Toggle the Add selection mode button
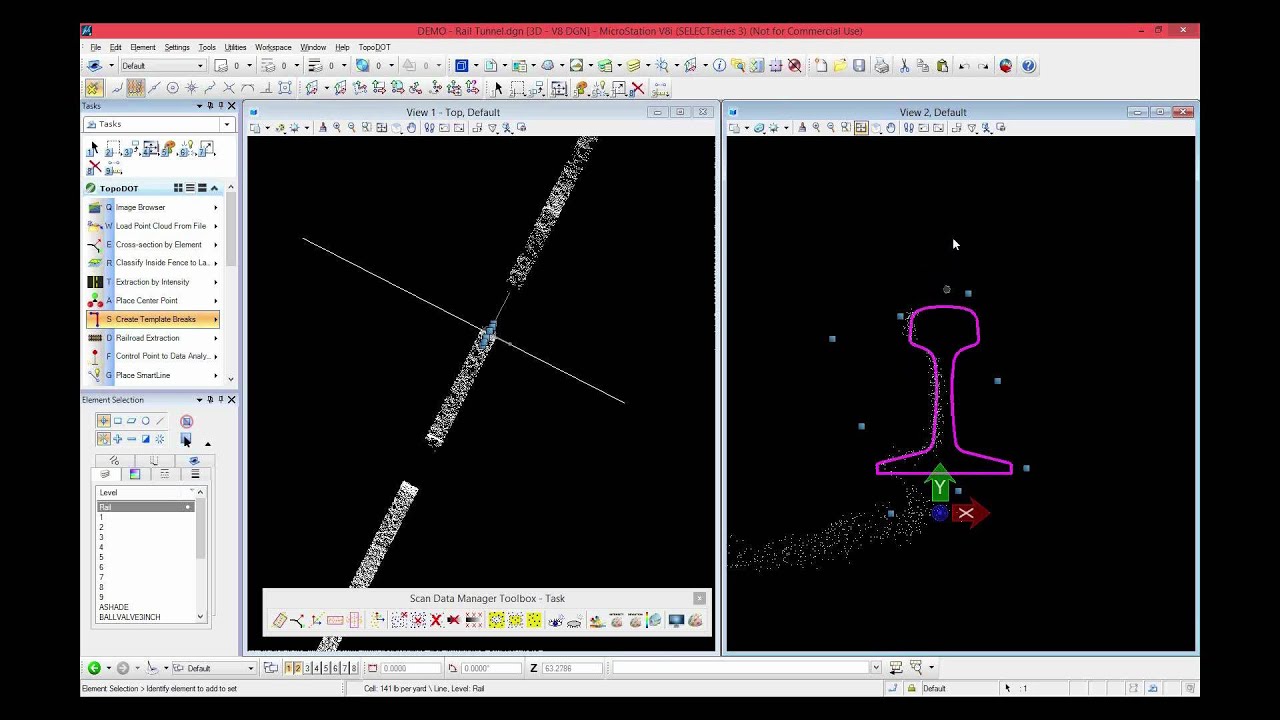The height and width of the screenshot is (720, 1280). click(117, 439)
